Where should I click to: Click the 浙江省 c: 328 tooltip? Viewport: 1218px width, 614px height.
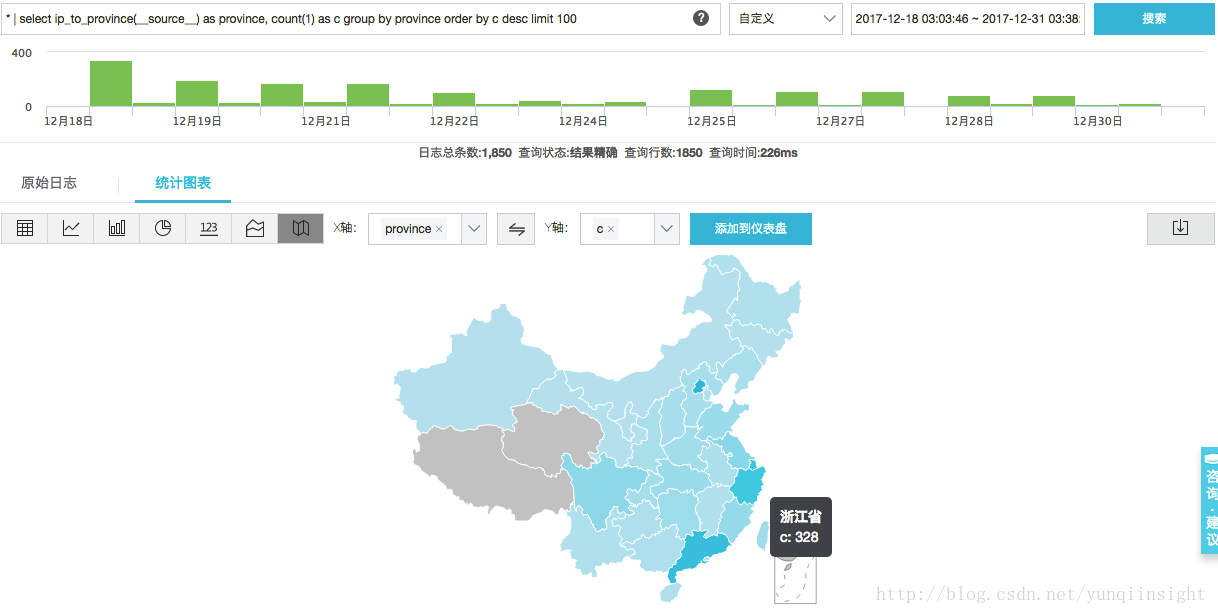[801, 527]
